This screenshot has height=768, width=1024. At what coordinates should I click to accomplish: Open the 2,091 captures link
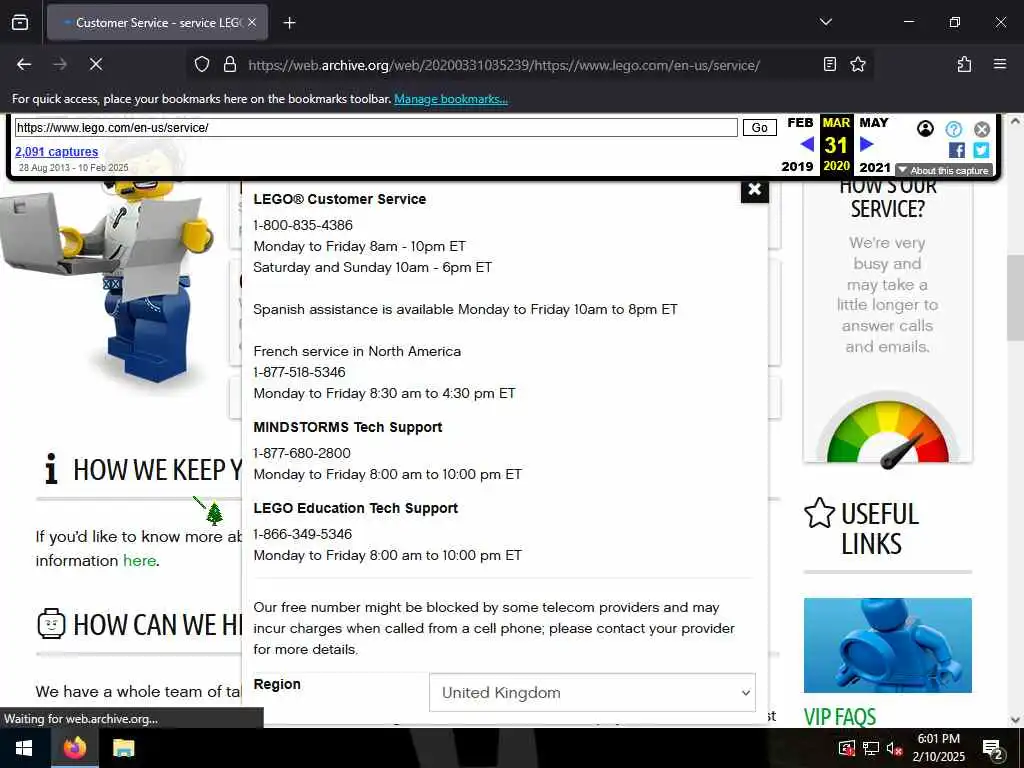point(57,152)
